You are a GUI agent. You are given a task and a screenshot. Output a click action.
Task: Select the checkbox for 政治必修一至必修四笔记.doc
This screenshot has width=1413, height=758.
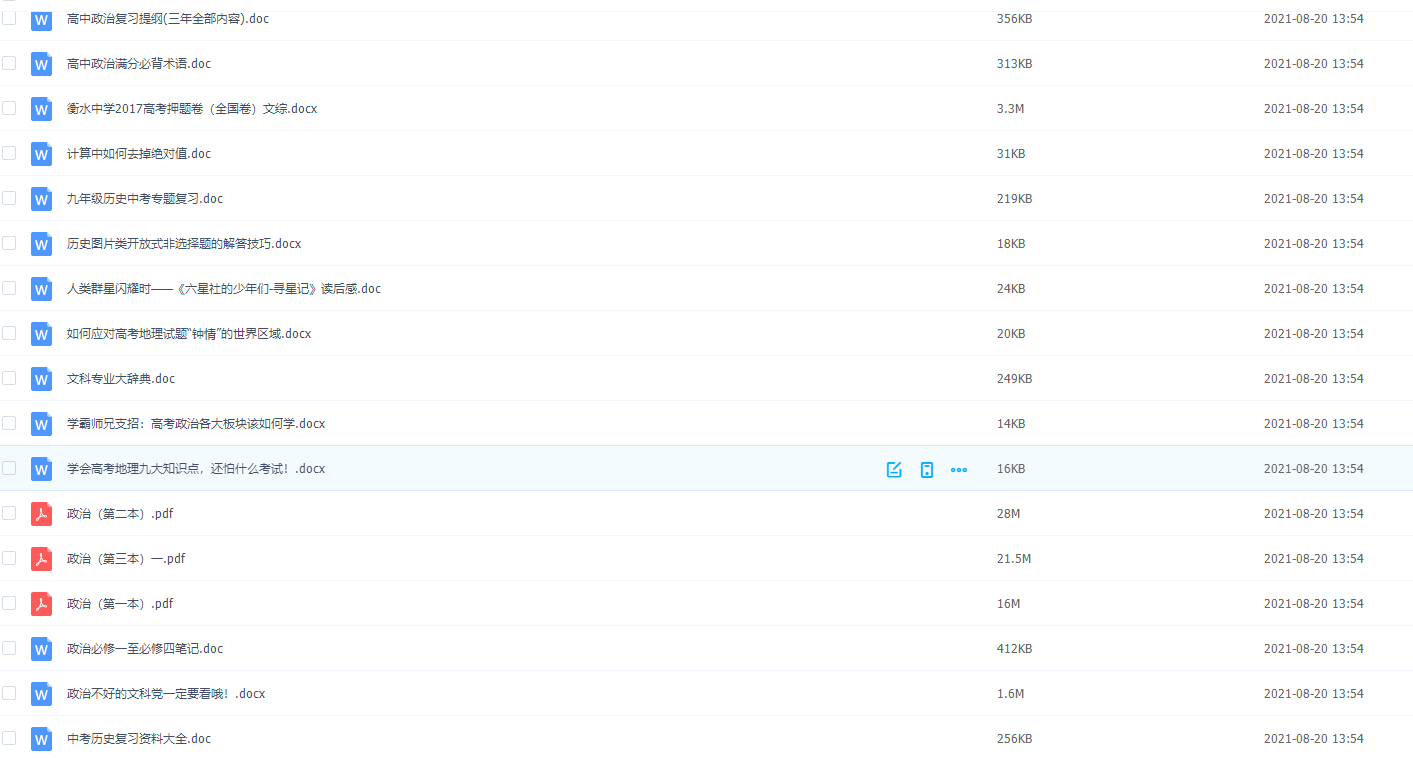coord(9,648)
